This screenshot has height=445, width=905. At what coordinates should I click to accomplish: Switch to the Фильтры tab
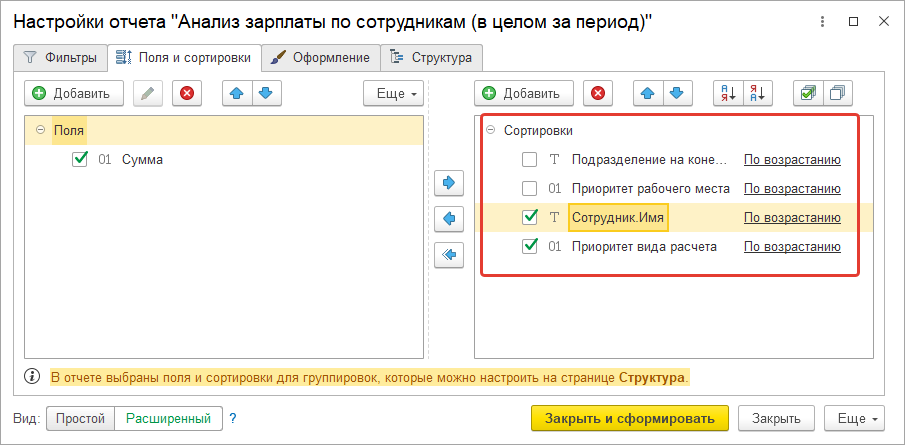tap(60, 57)
